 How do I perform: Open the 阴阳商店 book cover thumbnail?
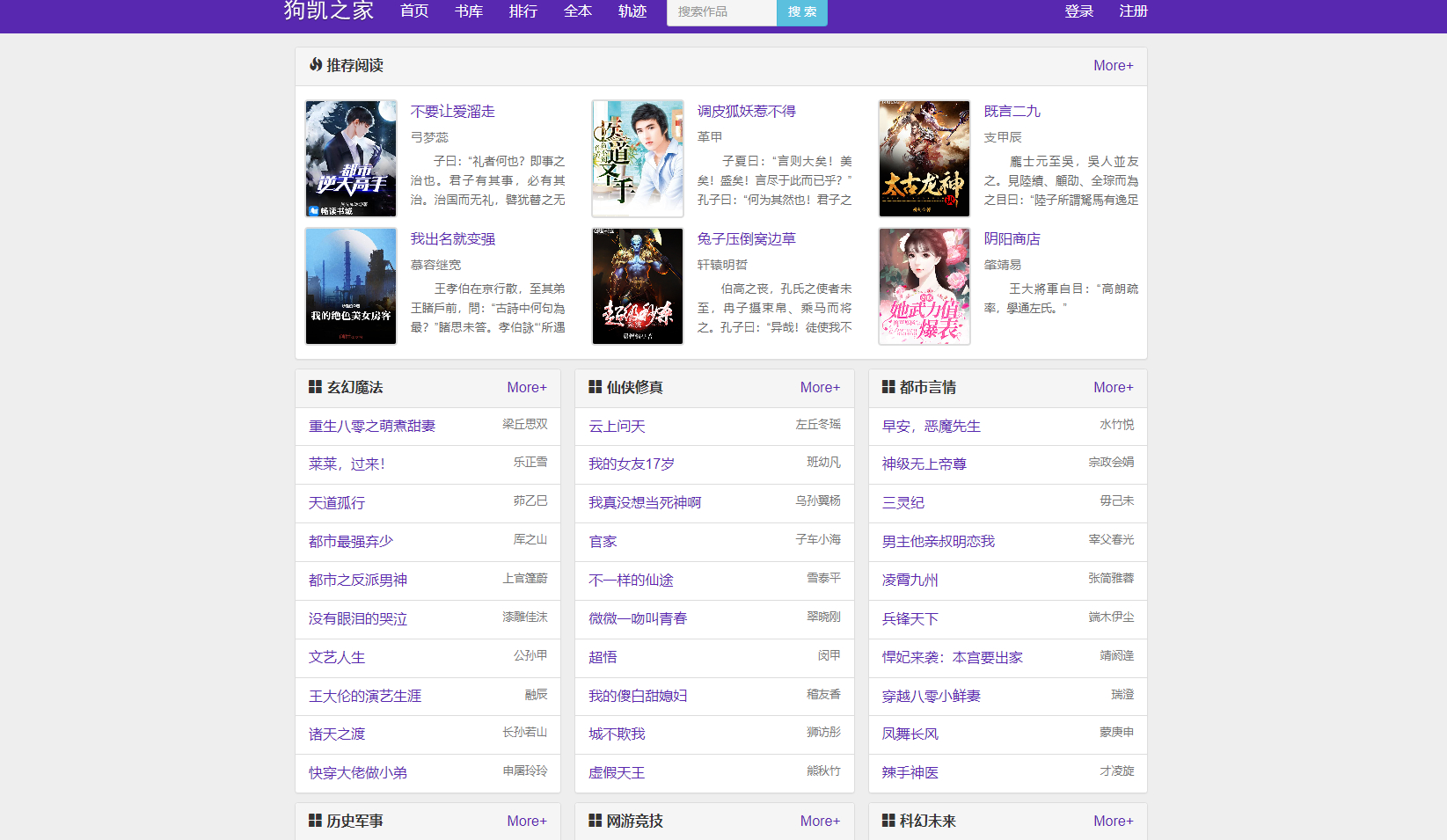pos(924,287)
